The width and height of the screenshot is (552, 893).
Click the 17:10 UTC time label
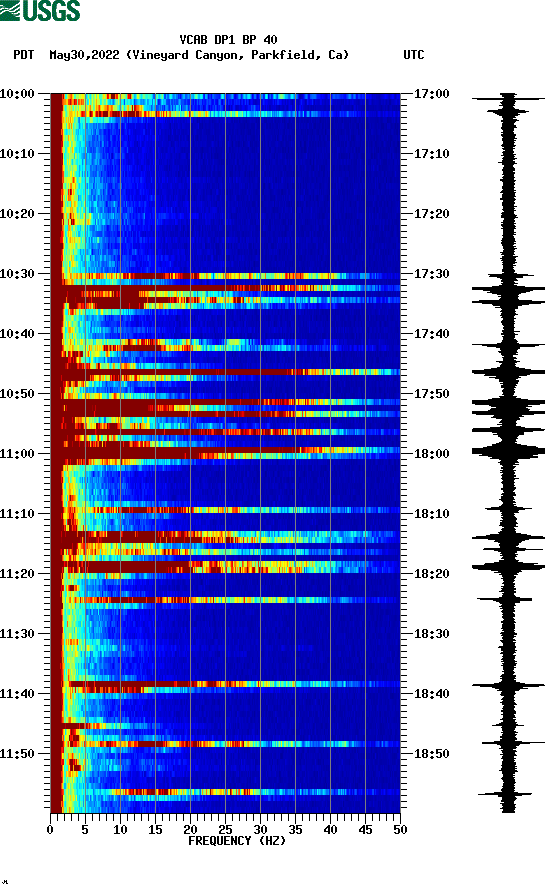pos(431,154)
